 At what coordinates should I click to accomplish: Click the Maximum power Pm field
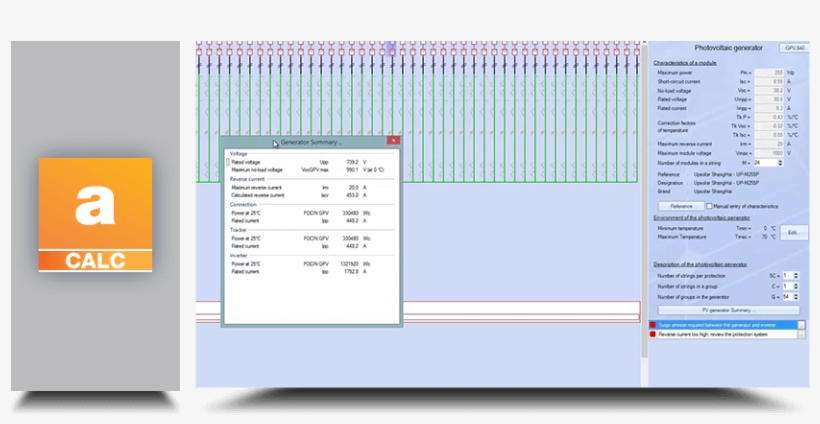(x=769, y=73)
